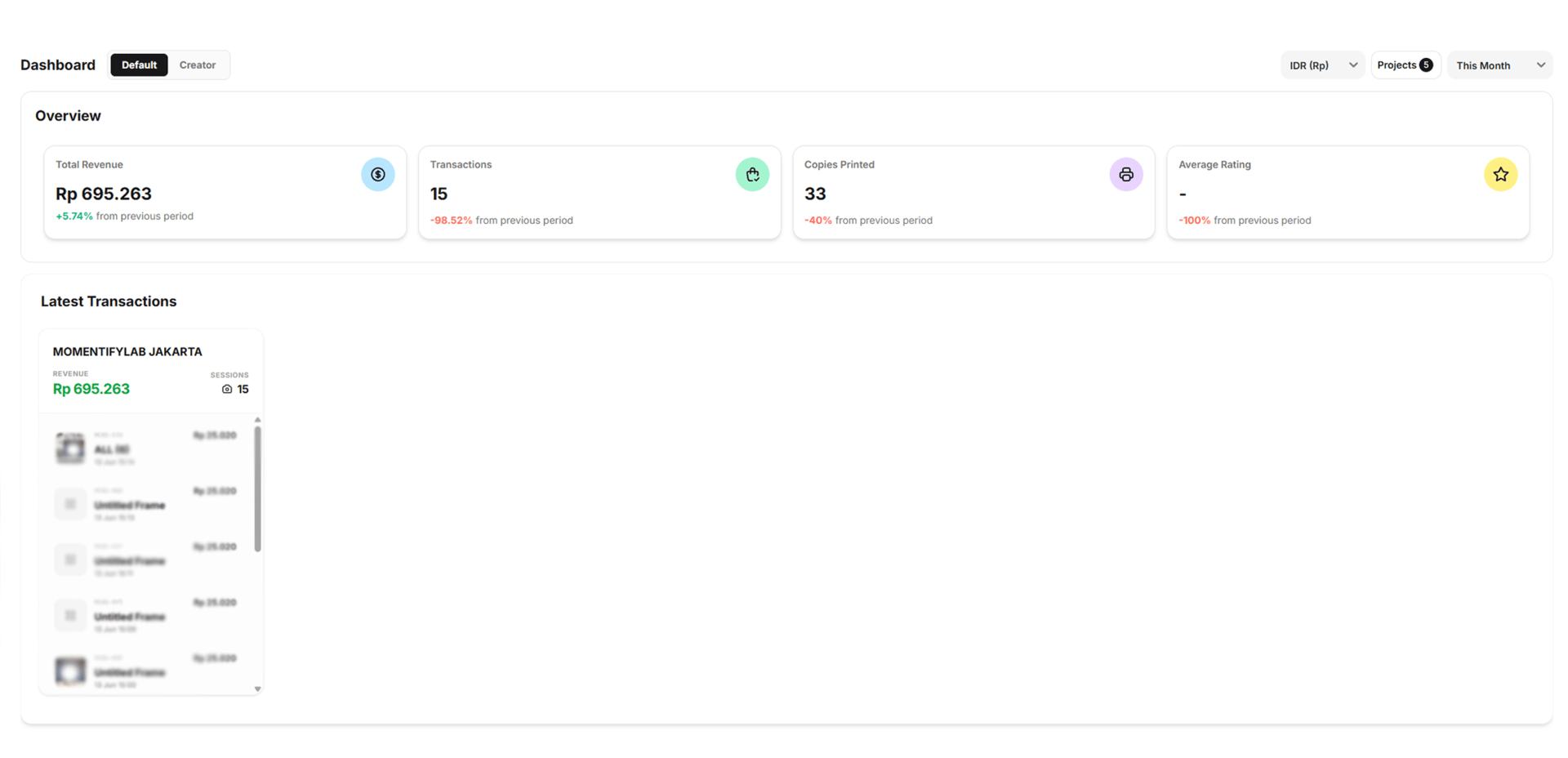
Task: Click the camera icon beside sessions count
Action: click(227, 390)
